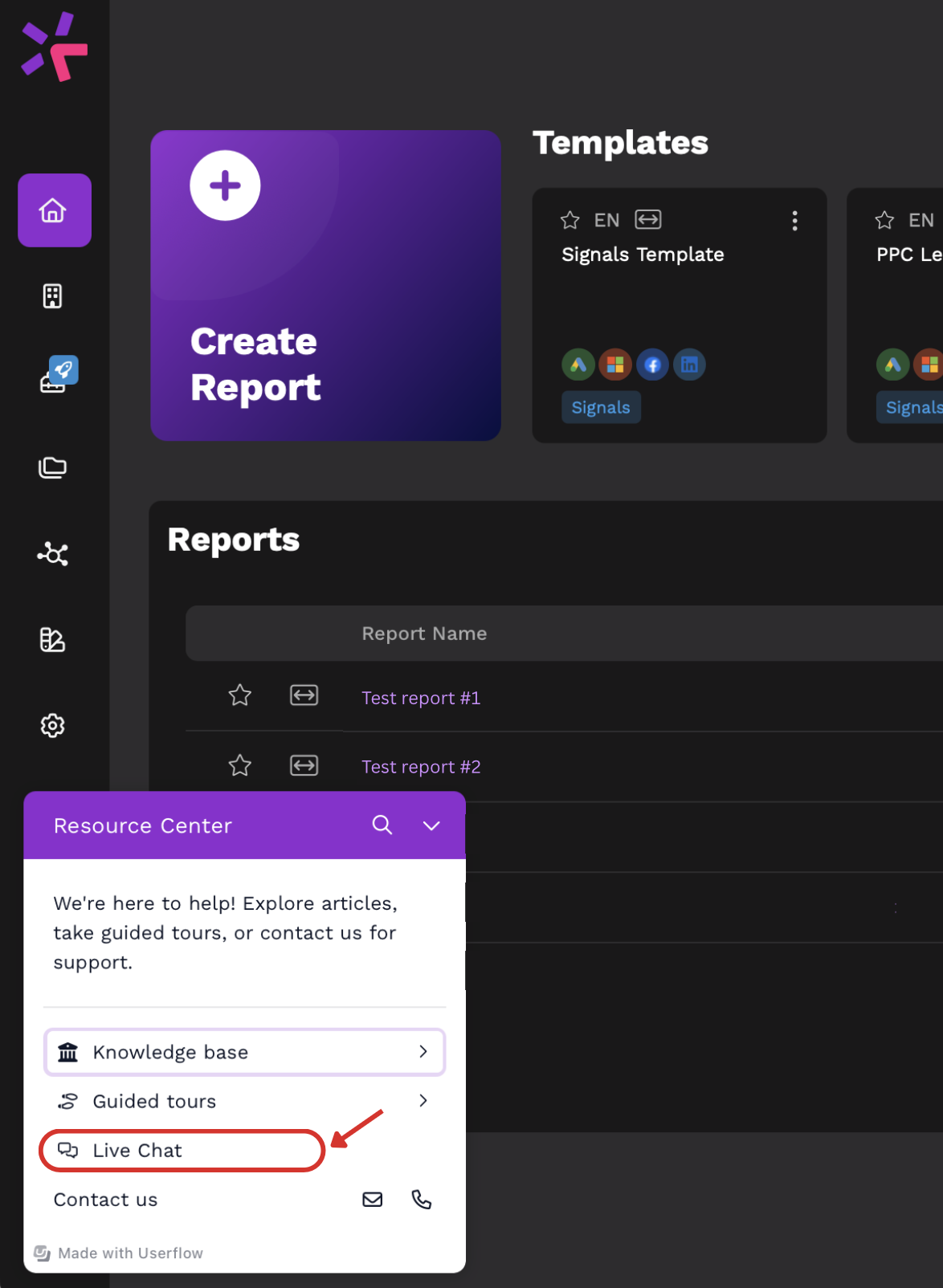
Task: Expand the Guided tours chevron
Action: pos(423,1101)
